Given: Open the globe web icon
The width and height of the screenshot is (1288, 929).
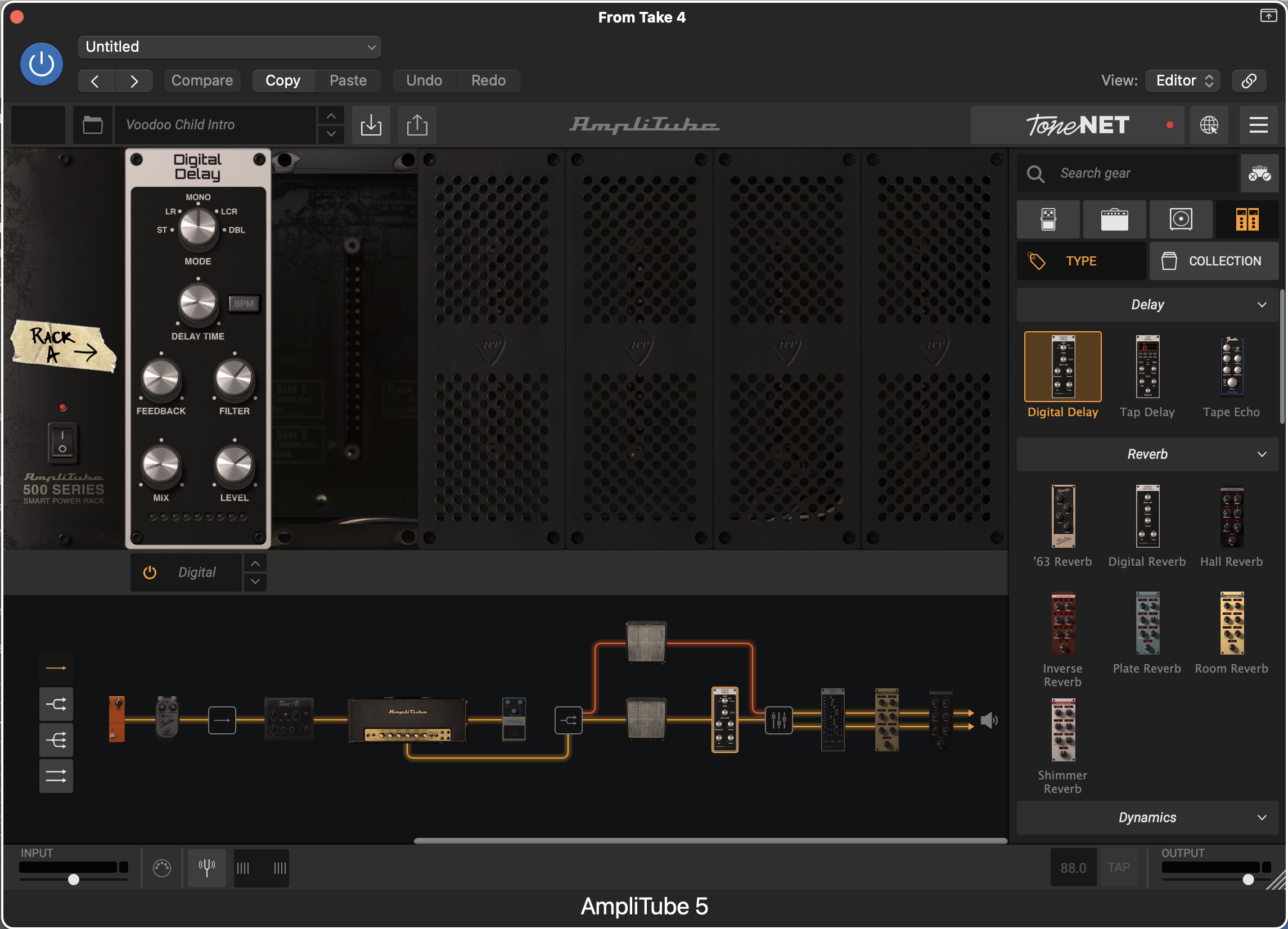Looking at the screenshot, I should (x=1209, y=124).
